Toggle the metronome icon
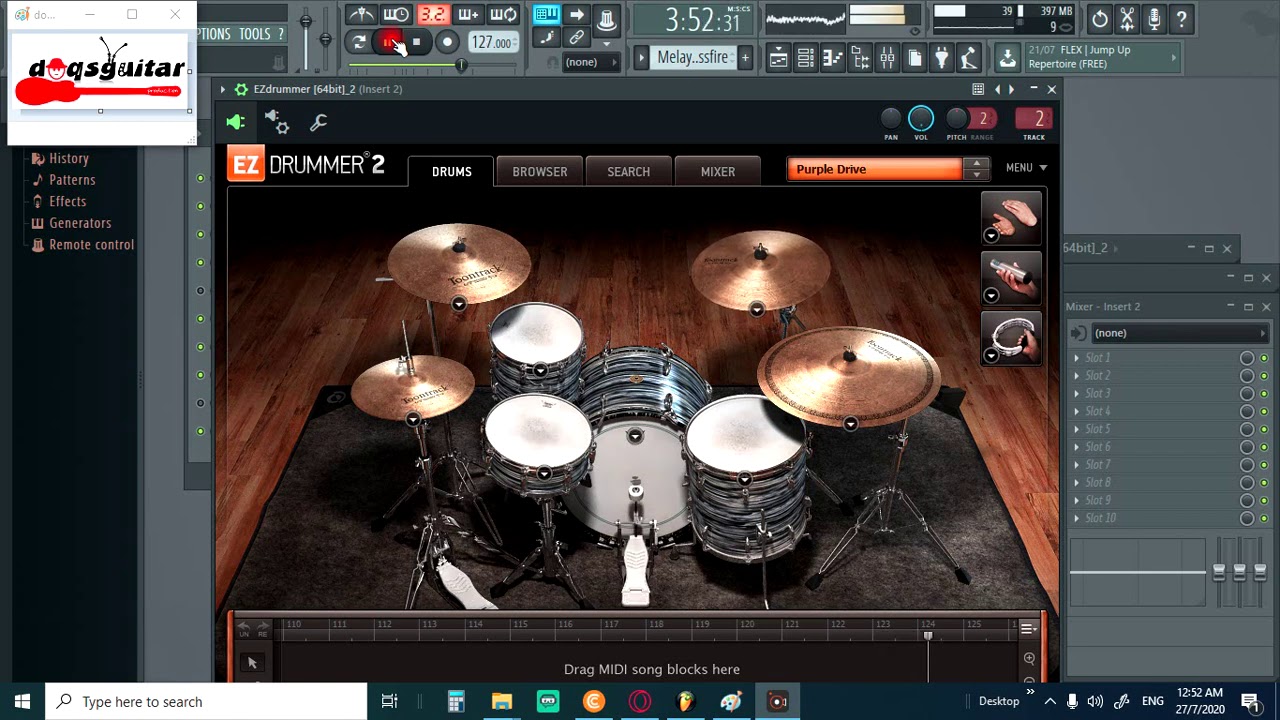The height and width of the screenshot is (720, 1280). (x=361, y=15)
